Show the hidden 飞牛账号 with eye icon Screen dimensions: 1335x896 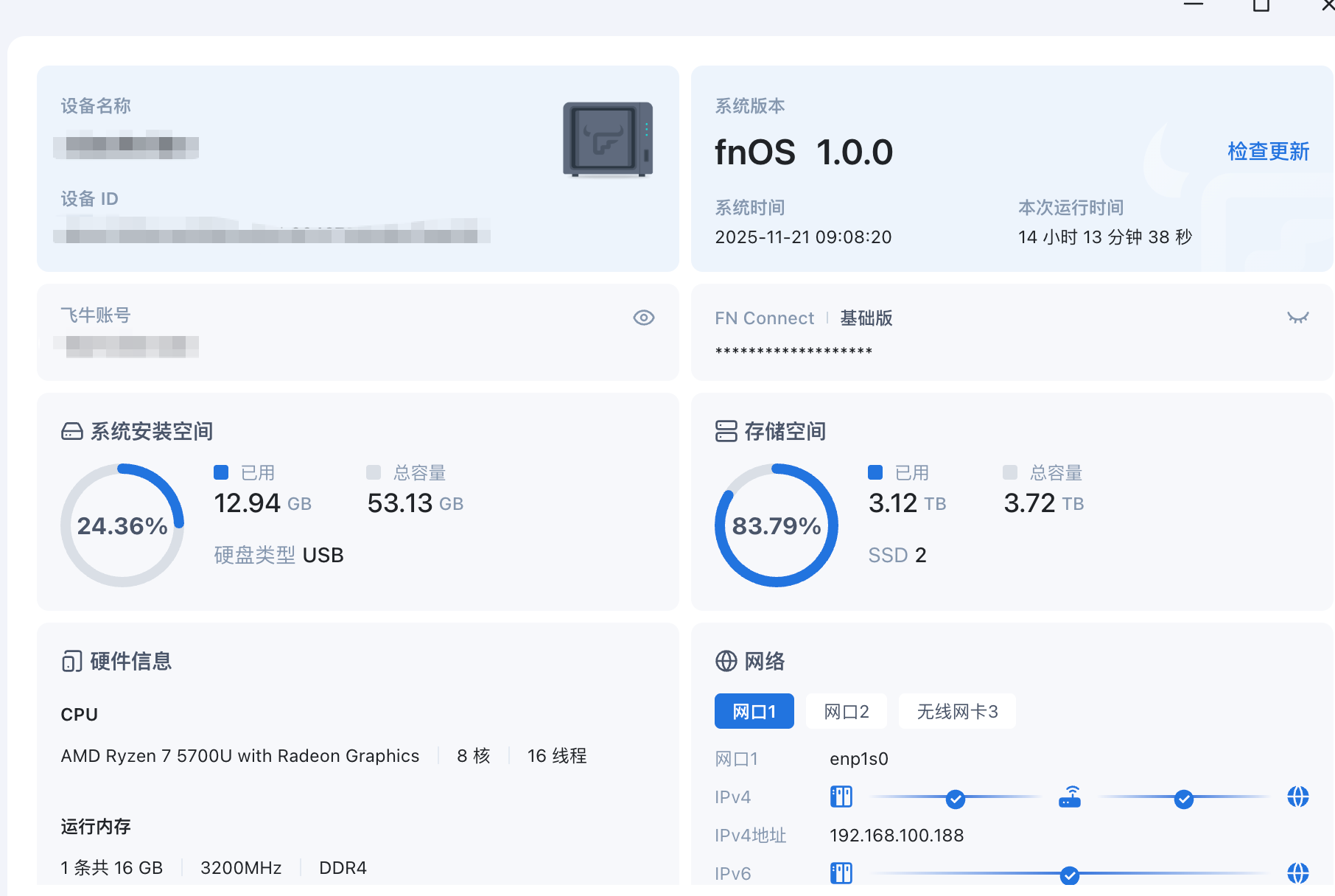643,318
